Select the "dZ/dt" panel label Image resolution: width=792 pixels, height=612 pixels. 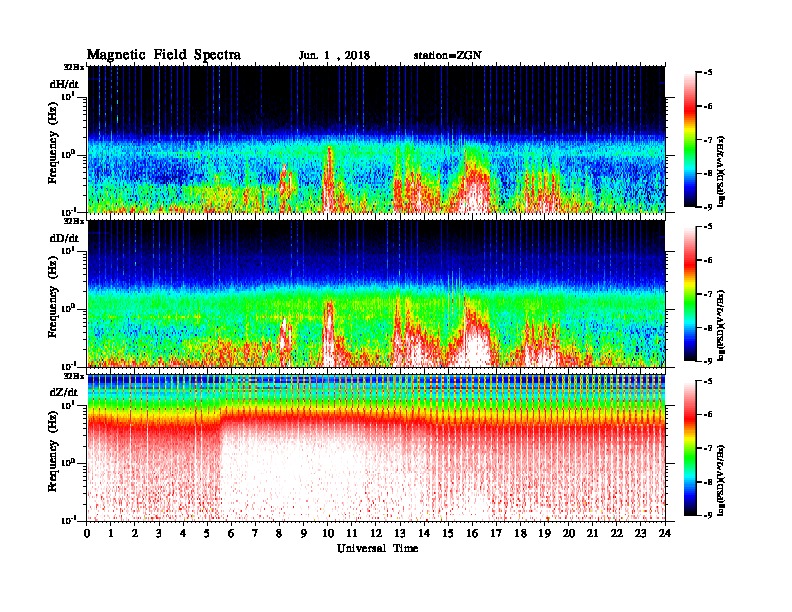pos(64,392)
